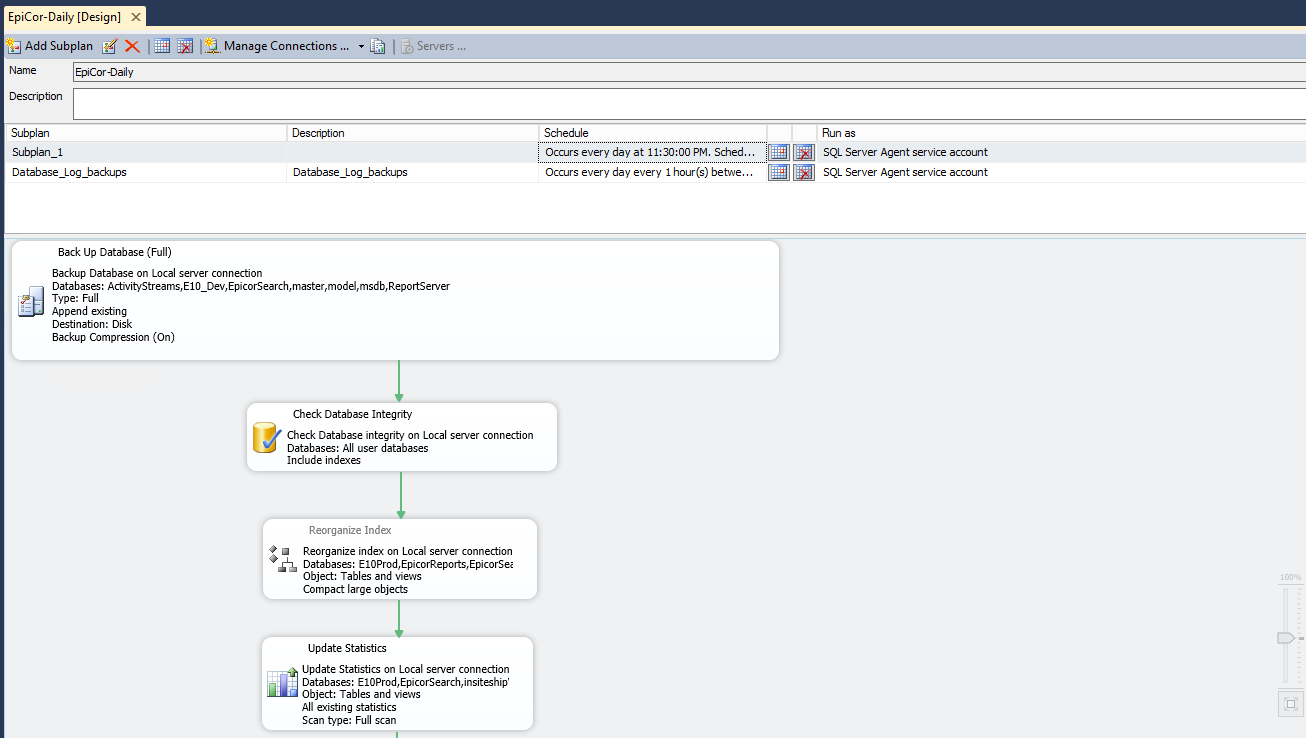Click the Database_Log_backups schedule text cell
The height and width of the screenshot is (738, 1306).
652,172
